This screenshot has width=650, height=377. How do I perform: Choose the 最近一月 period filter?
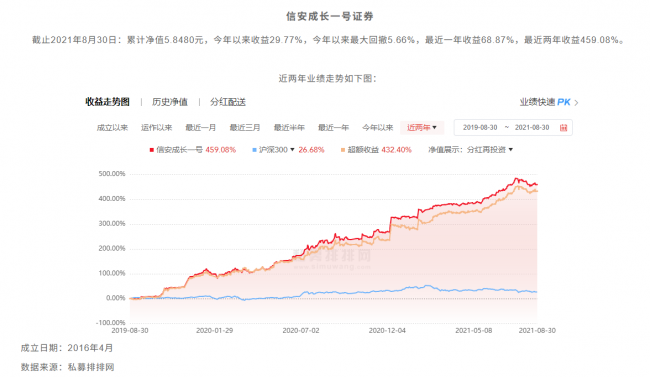coord(201,128)
